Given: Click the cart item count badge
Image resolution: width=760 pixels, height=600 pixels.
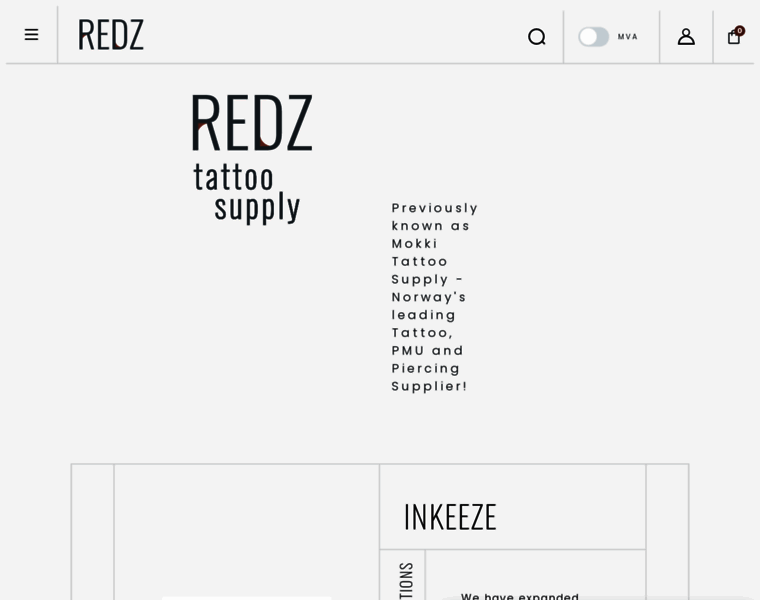Looking at the screenshot, I should coord(740,31).
